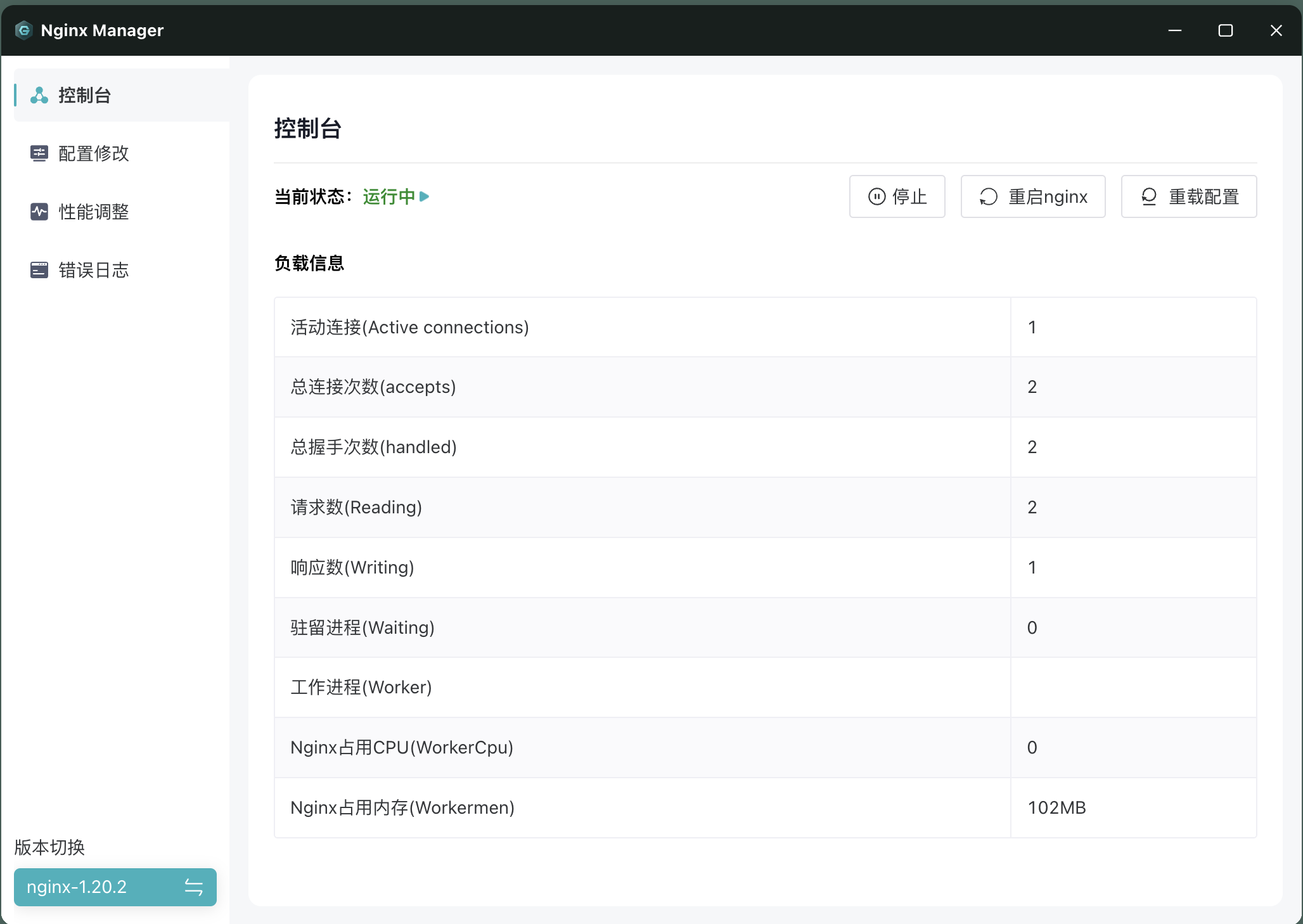The image size is (1303, 924).
Task: Click the version swap icon next to nginx-1.20.2
Action: point(194,887)
